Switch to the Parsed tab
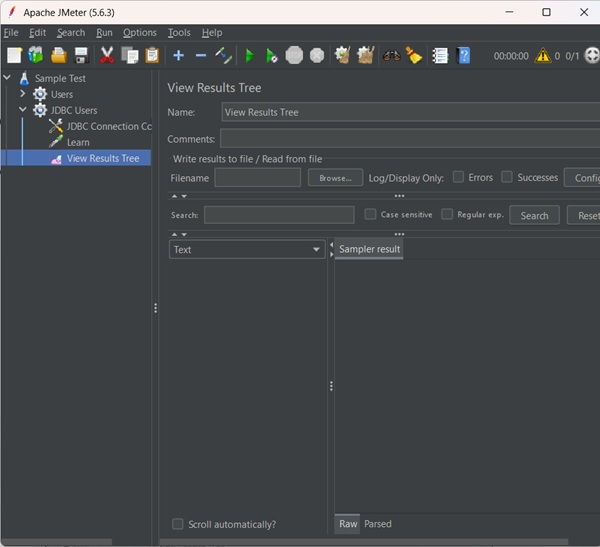Viewport: 600px width, 547px height. pyautogui.click(x=378, y=524)
